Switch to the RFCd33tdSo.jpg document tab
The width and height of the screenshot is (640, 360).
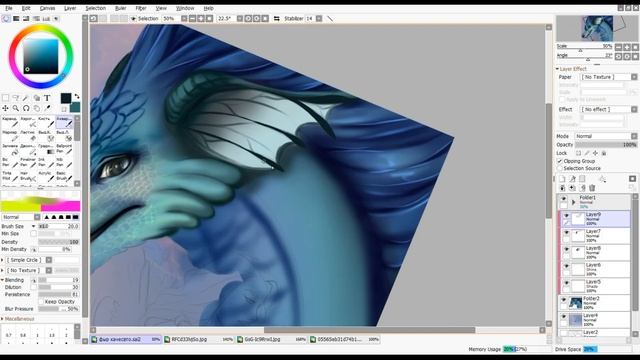(199, 340)
